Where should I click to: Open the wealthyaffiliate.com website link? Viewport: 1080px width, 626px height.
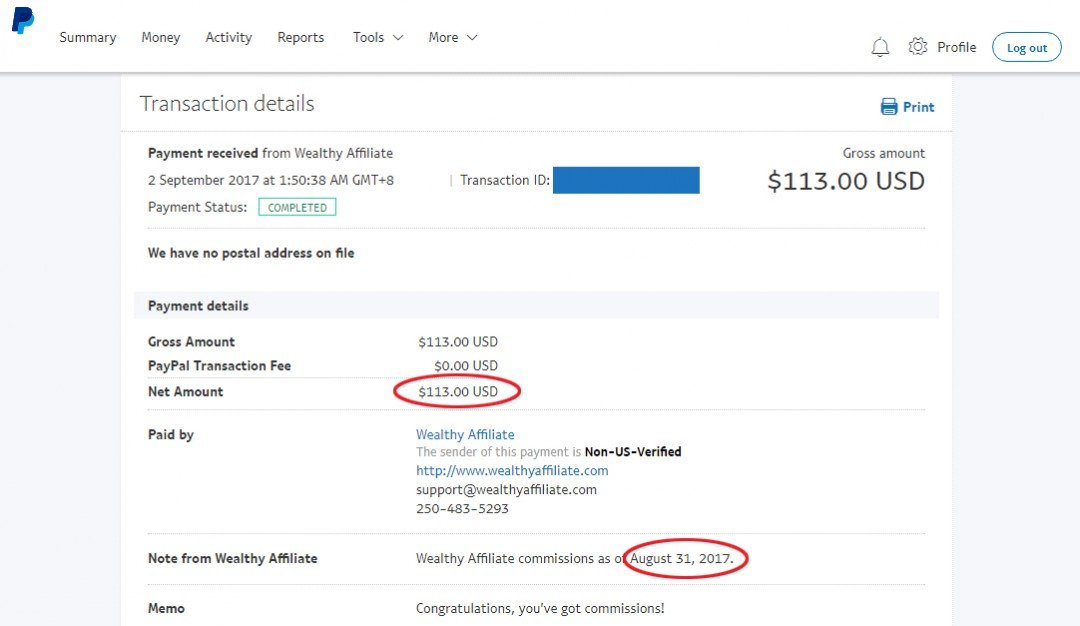click(512, 470)
